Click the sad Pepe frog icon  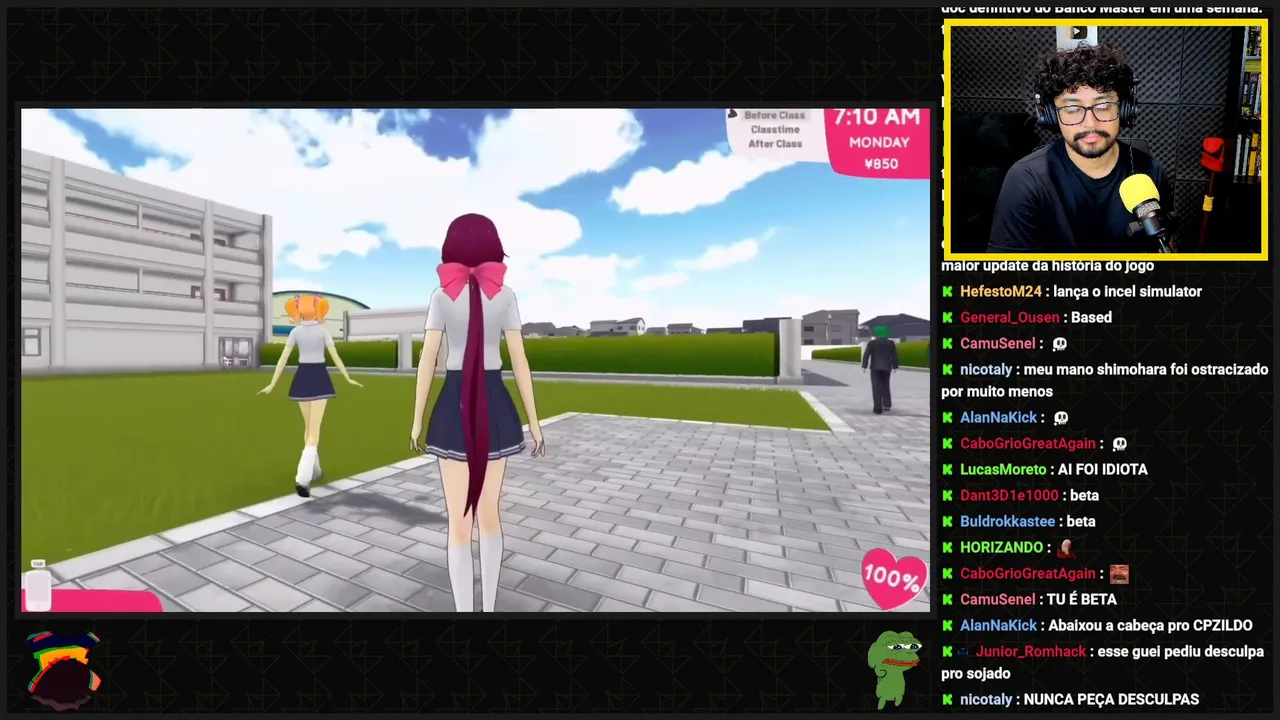point(894,667)
